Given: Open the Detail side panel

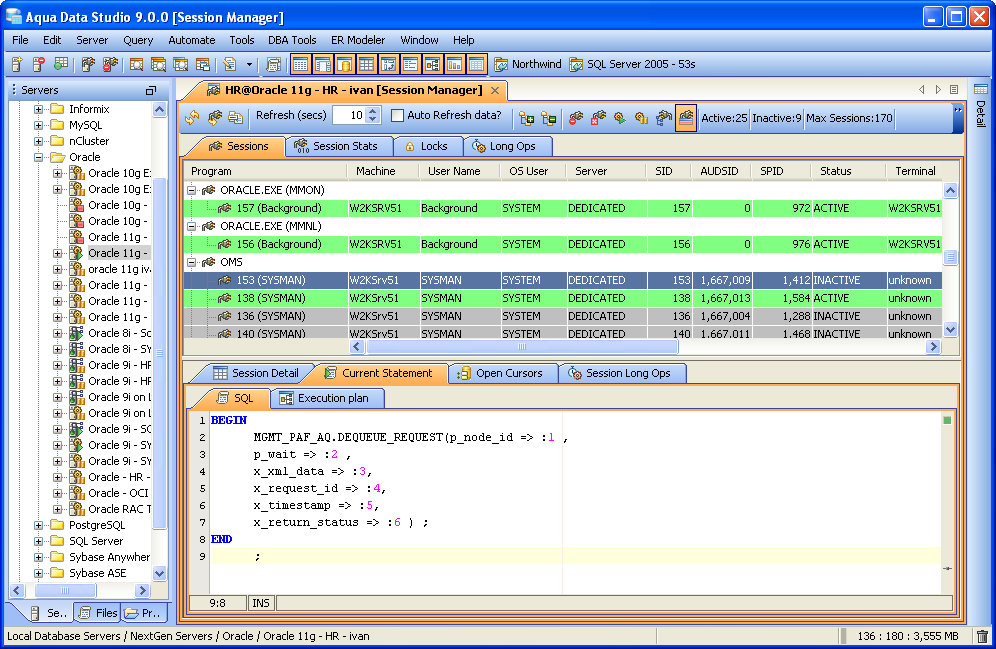Looking at the screenshot, I should tap(980, 107).
